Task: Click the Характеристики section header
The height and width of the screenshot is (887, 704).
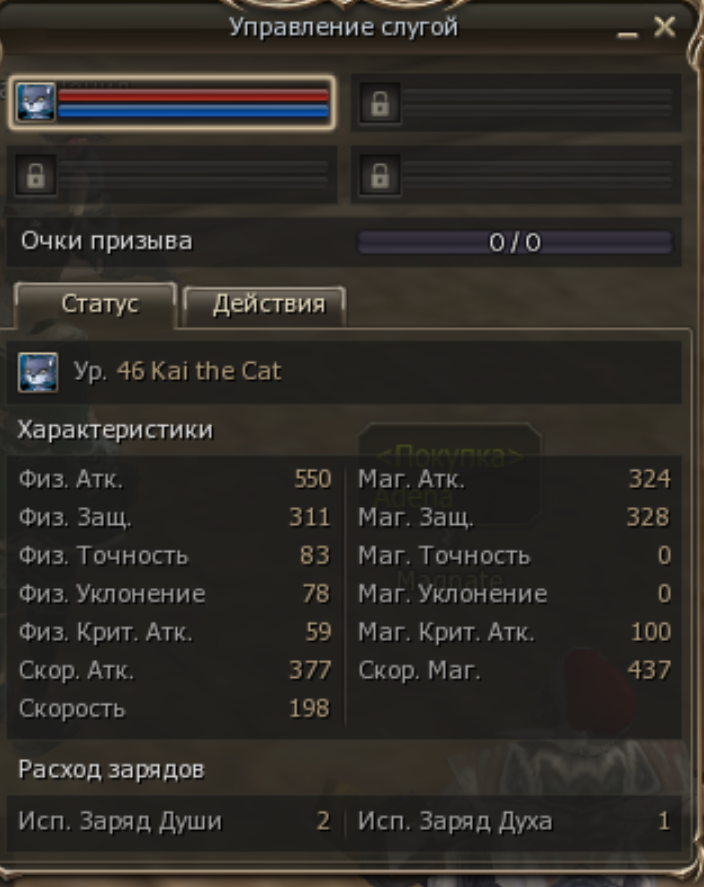Action: [x=115, y=430]
